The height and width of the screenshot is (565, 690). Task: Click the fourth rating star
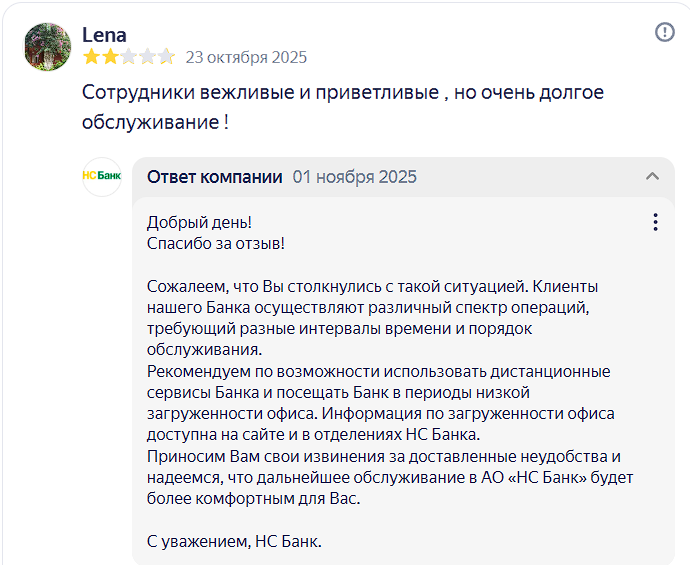pyautogui.click(x=146, y=57)
